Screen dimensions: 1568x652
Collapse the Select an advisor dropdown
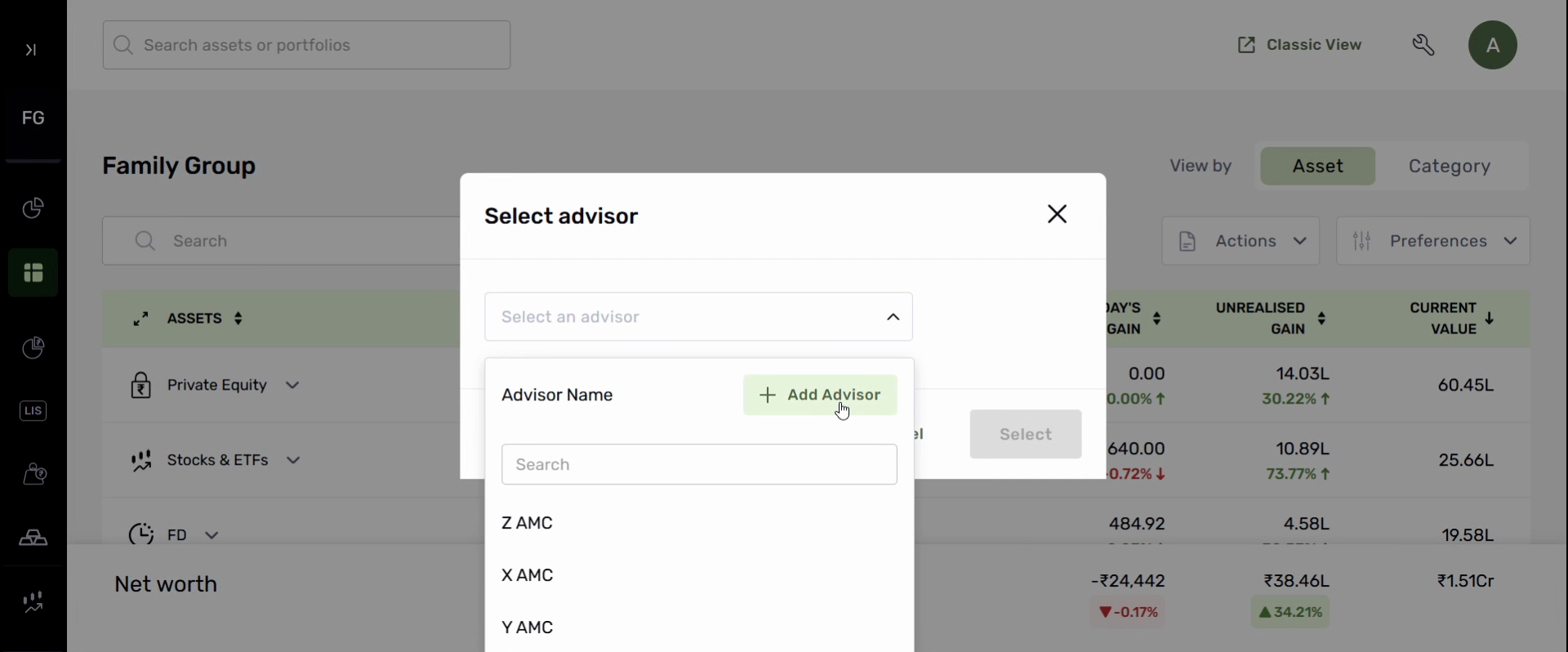[893, 317]
